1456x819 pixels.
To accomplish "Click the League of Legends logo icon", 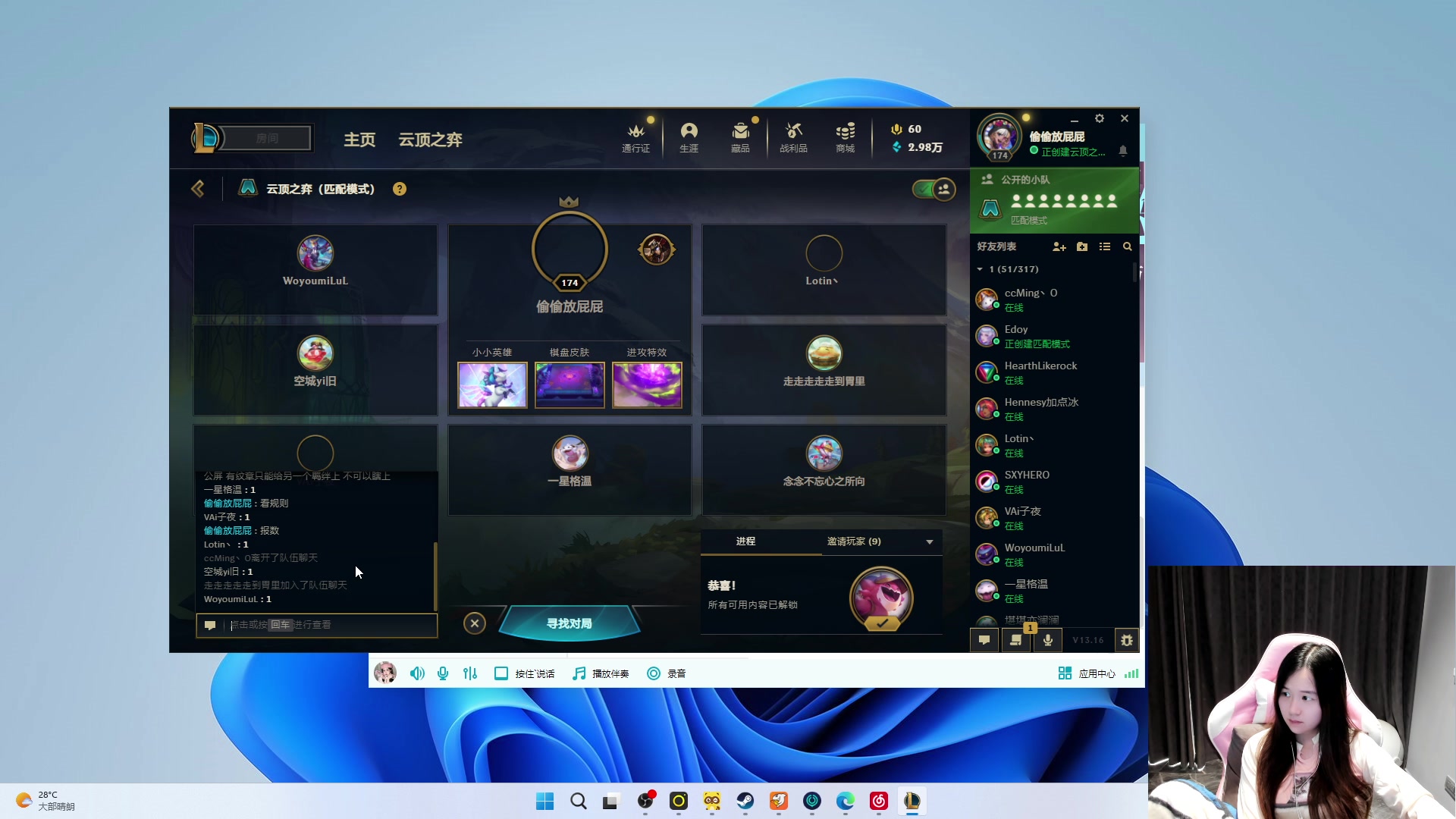I will point(206,138).
